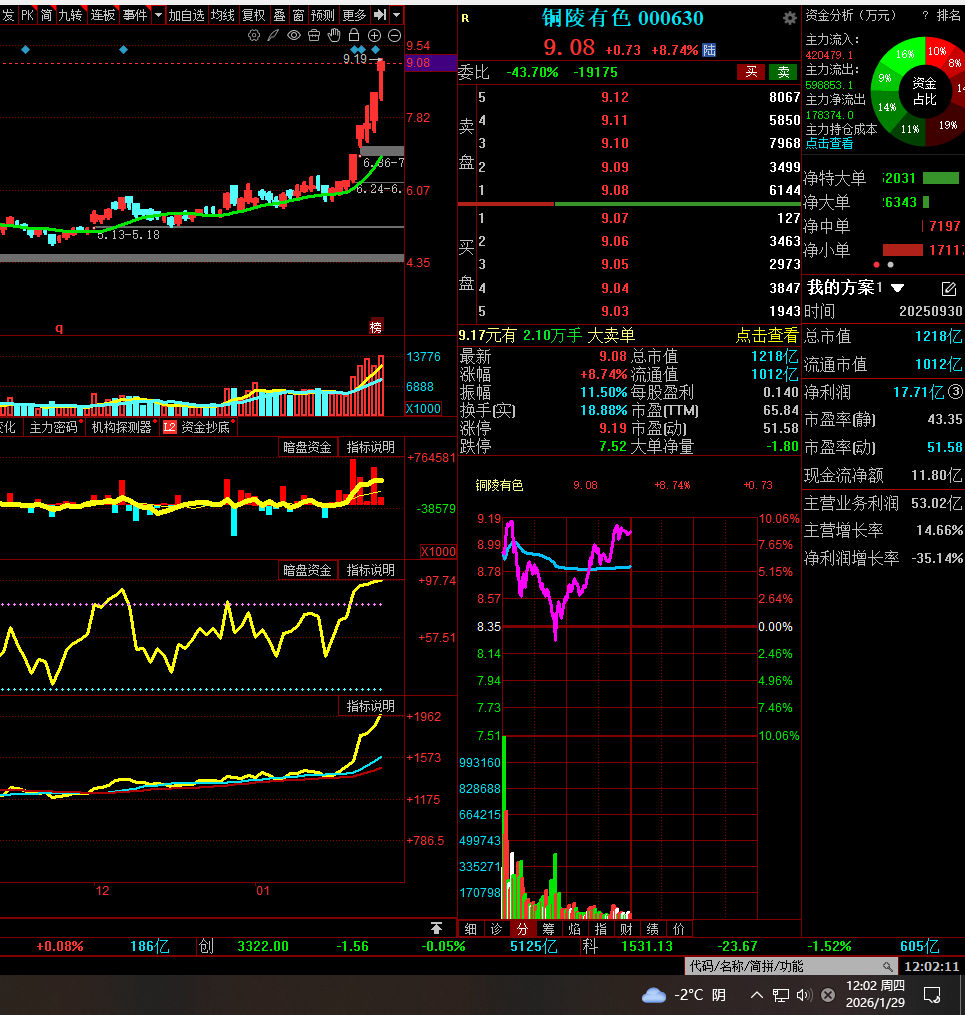Click scroll-to-top arrow icon below chart
This screenshot has height=1015, width=965.
click(436, 928)
